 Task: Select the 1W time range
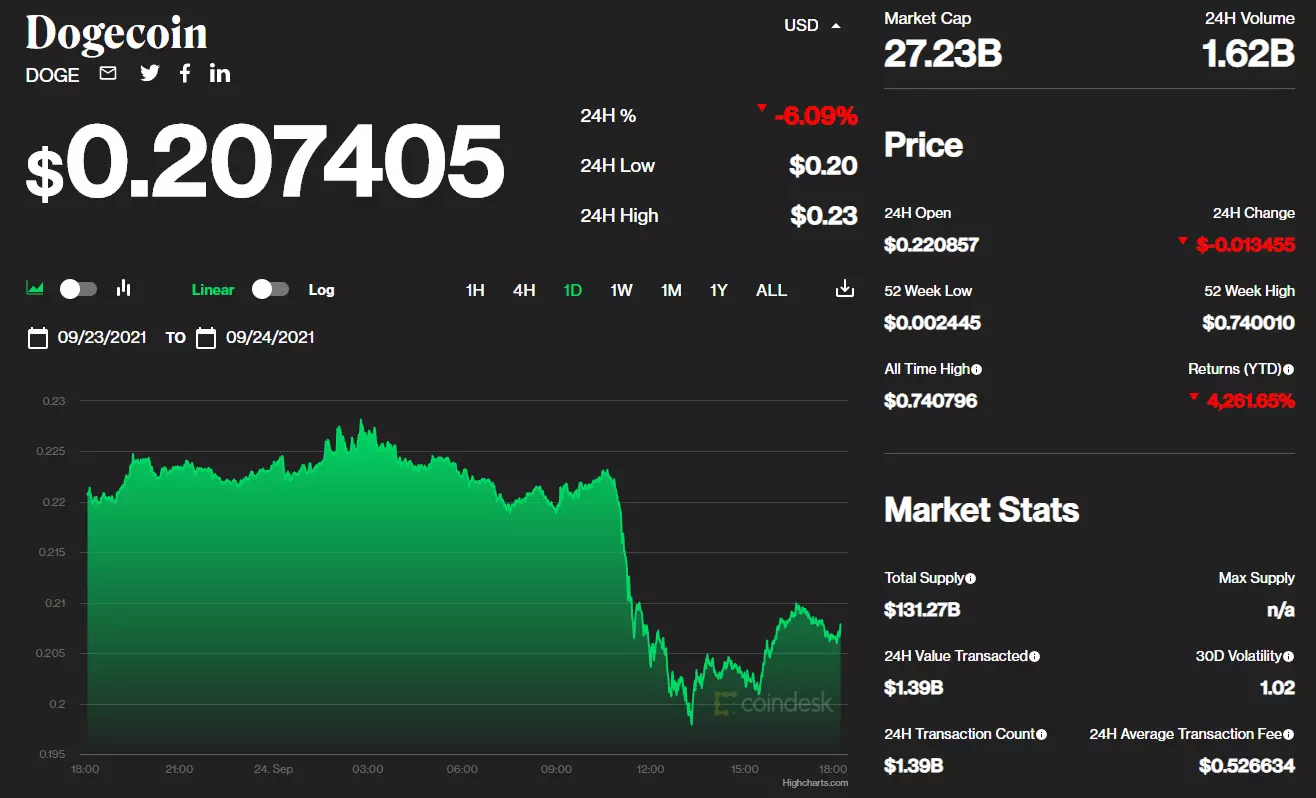(621, 290)
